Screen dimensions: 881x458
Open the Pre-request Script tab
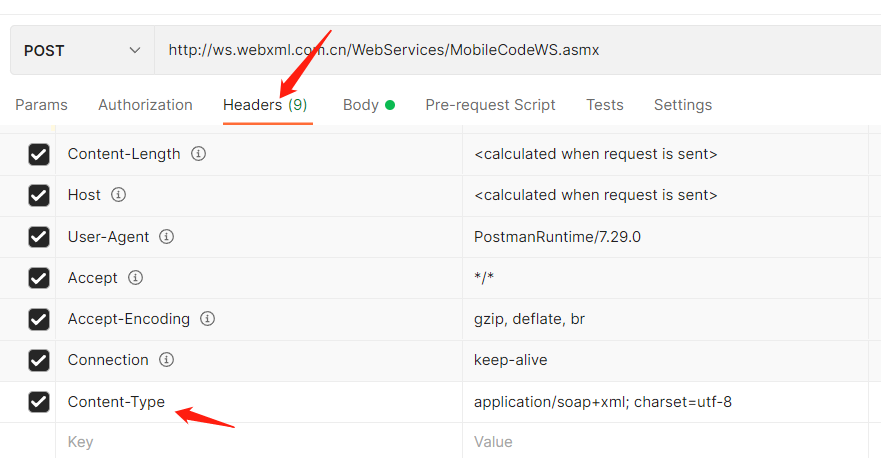[x=490, y=105]
